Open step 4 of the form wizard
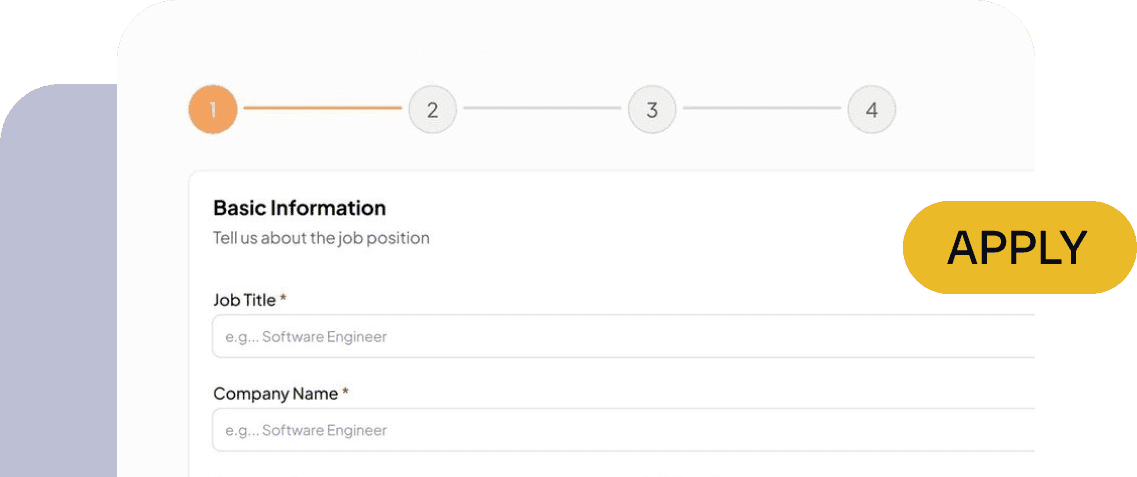The width and height of the screenshot is (1137, 477). pos(872,109)
